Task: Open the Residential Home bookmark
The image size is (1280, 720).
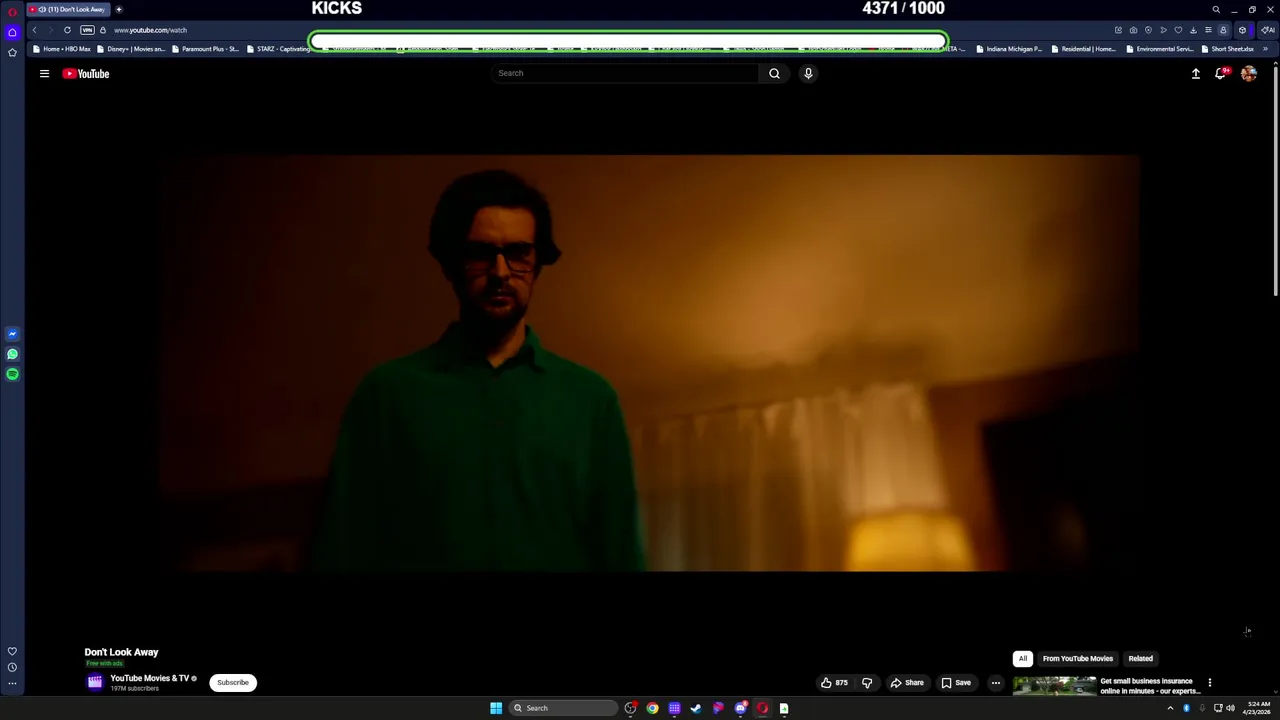Action: (1083, 49)
